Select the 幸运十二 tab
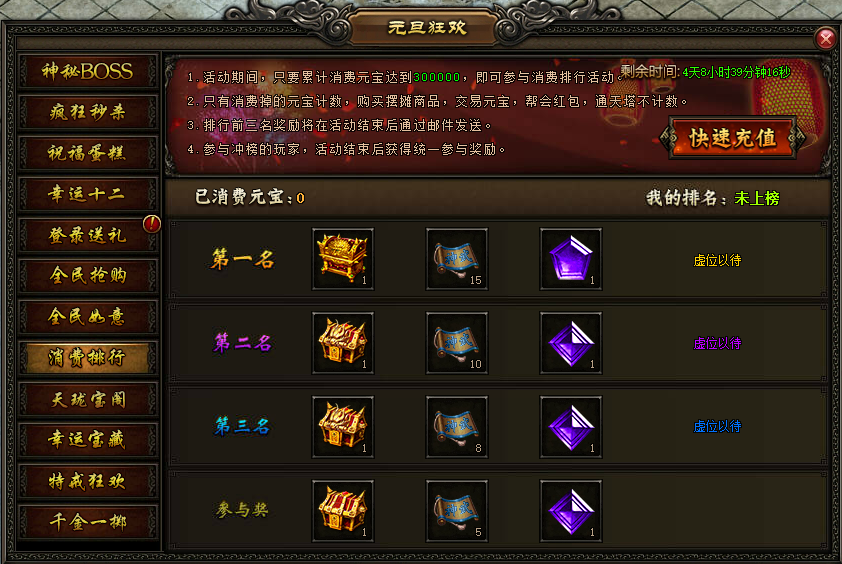The image size is (842, 564). coord(88,194)
